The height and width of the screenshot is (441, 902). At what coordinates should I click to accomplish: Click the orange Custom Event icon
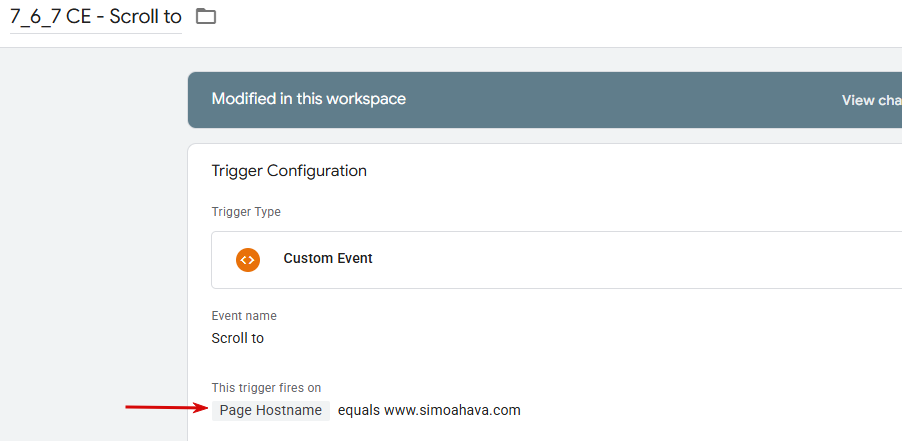[x=247, y=259]
